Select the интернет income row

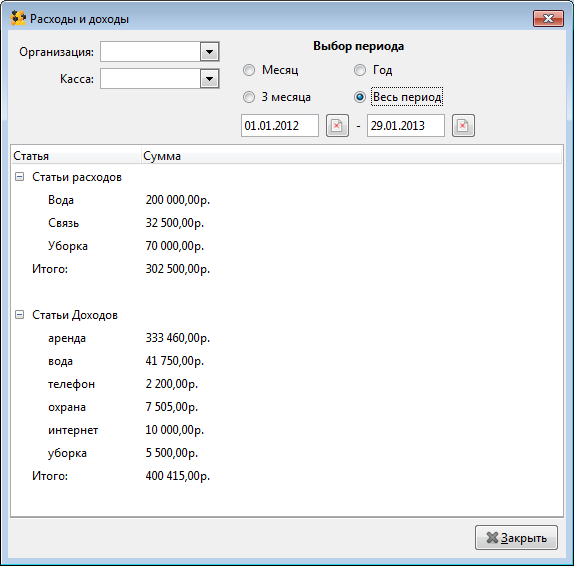point(287,430)
